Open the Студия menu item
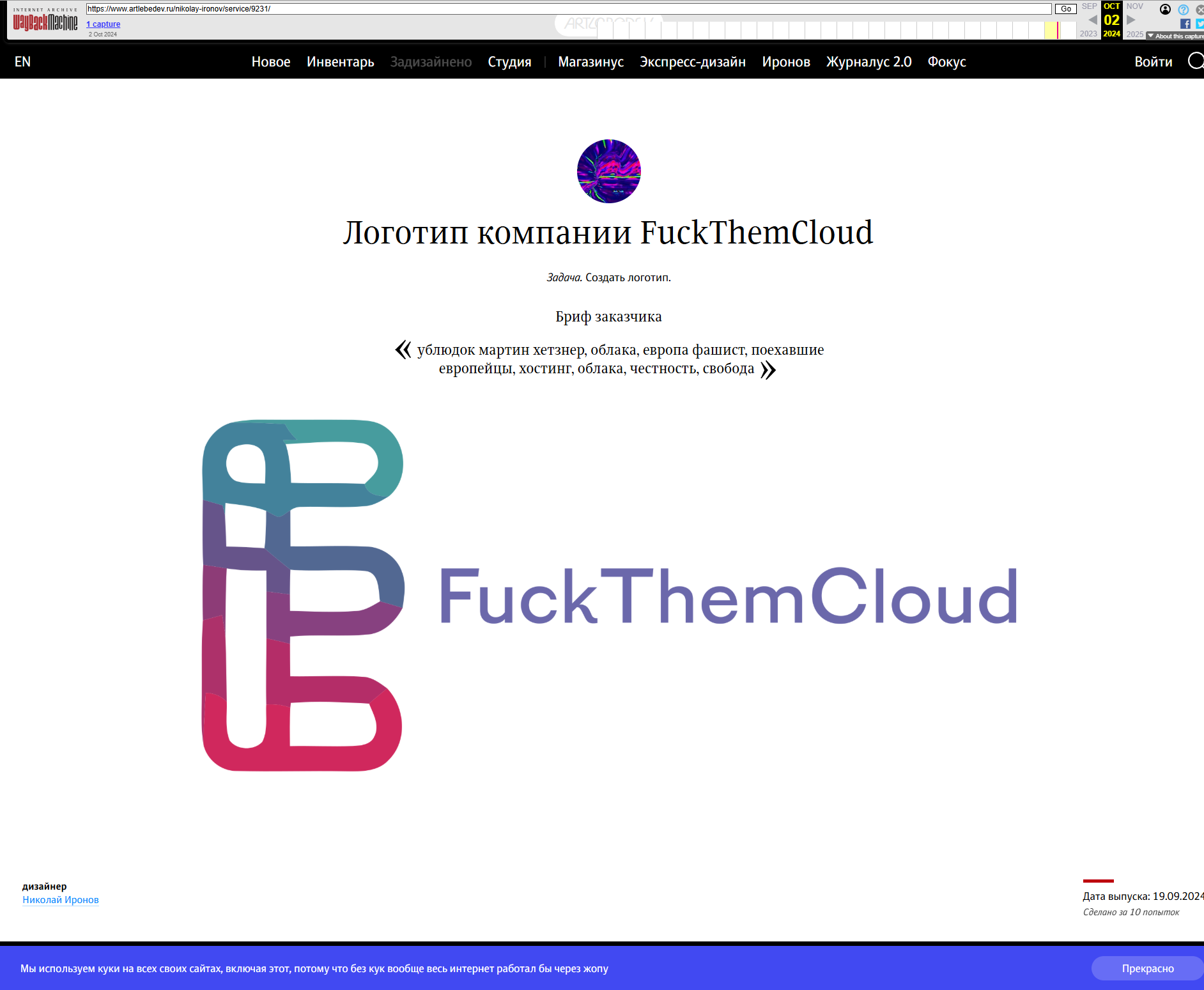The width and height of the screenshot is (1204, 990). 509,62
